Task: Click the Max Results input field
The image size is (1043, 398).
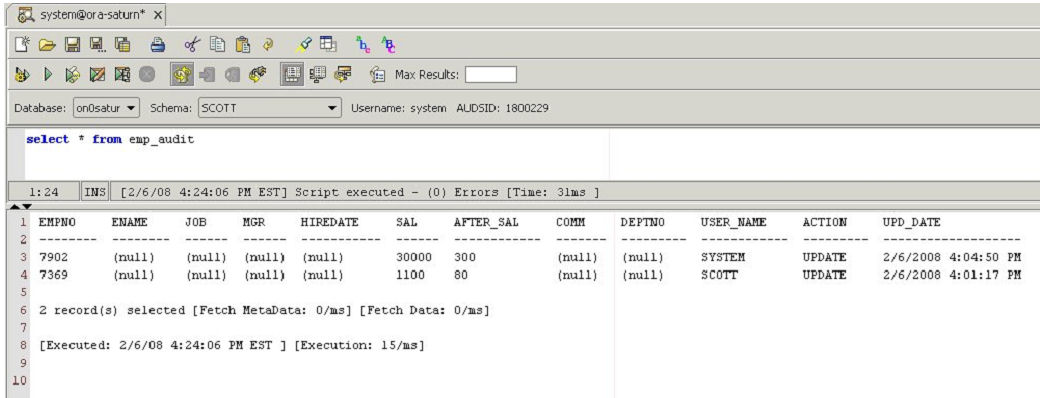Action: tap(491, 75)
